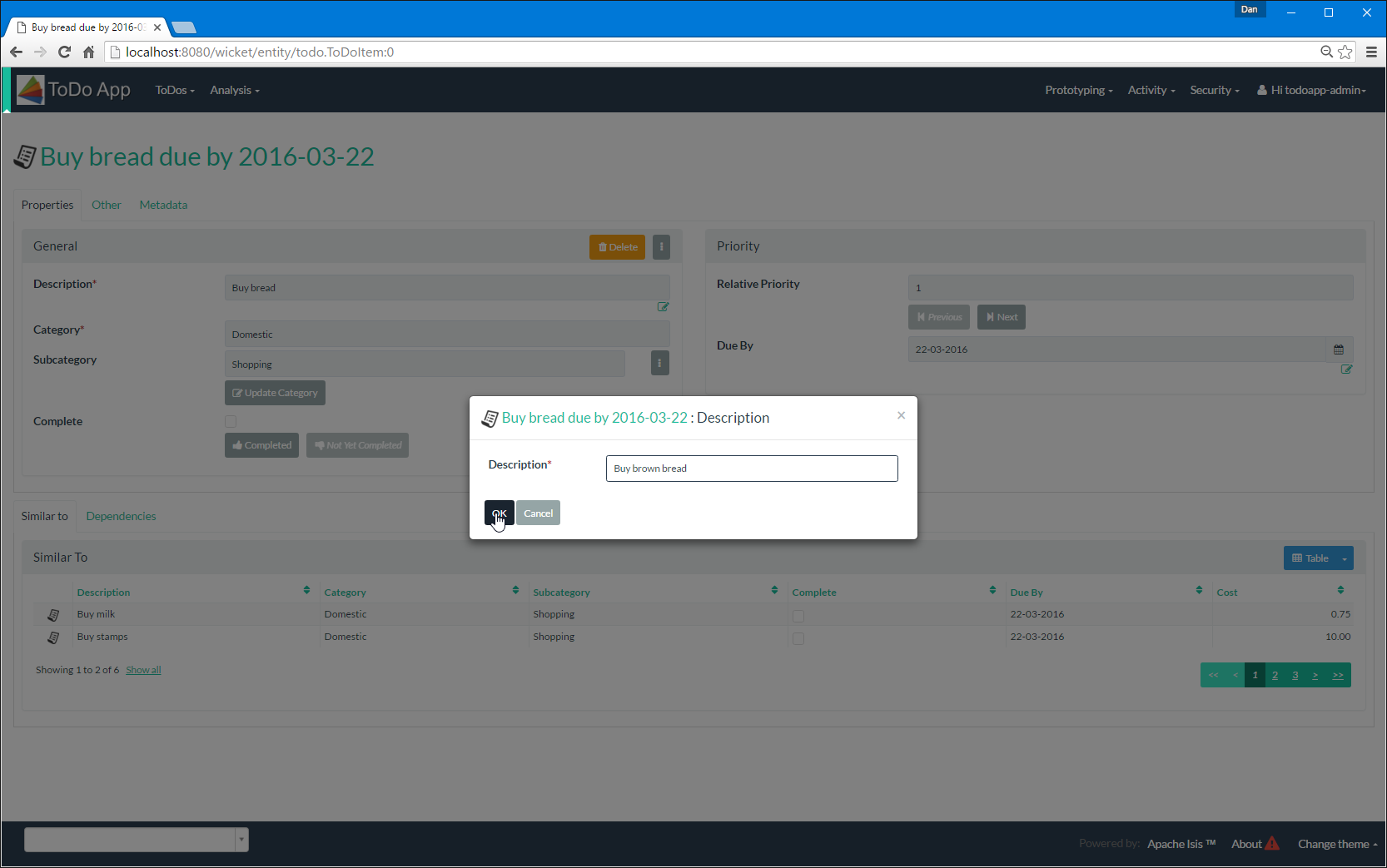Toggle Complete checkbox for Buy stamps row

(x=798, y=639)
